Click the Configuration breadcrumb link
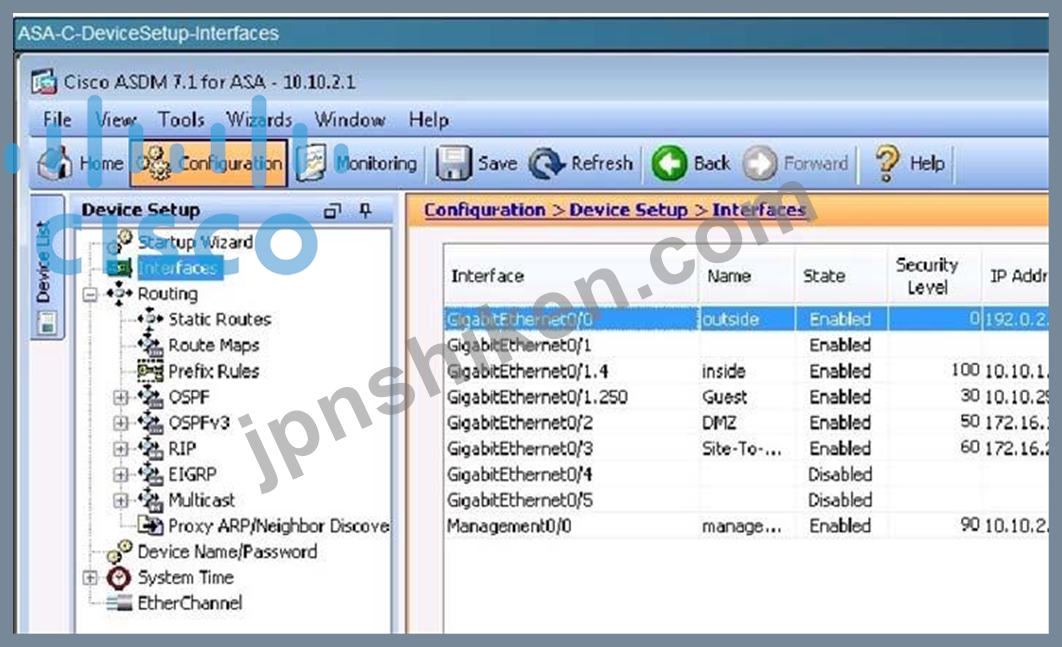This screenshot has width=1062, height=647. click(485, 210)
